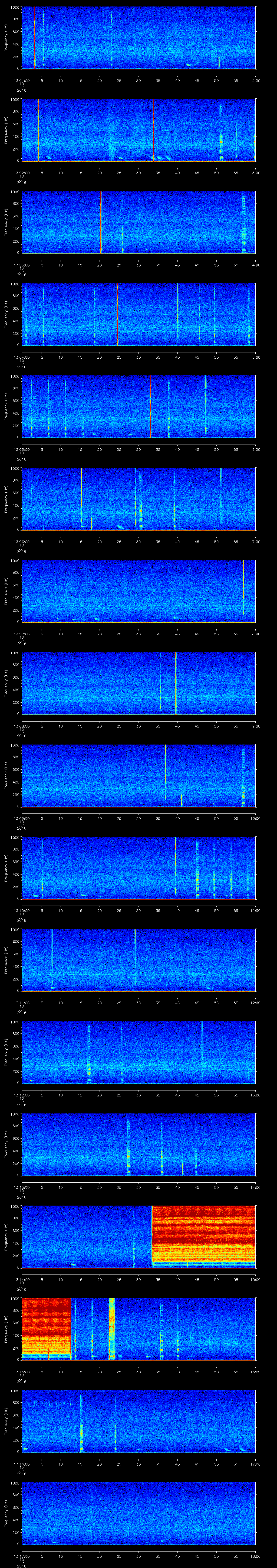Click the 2:00 end time label

pos(256,80)
